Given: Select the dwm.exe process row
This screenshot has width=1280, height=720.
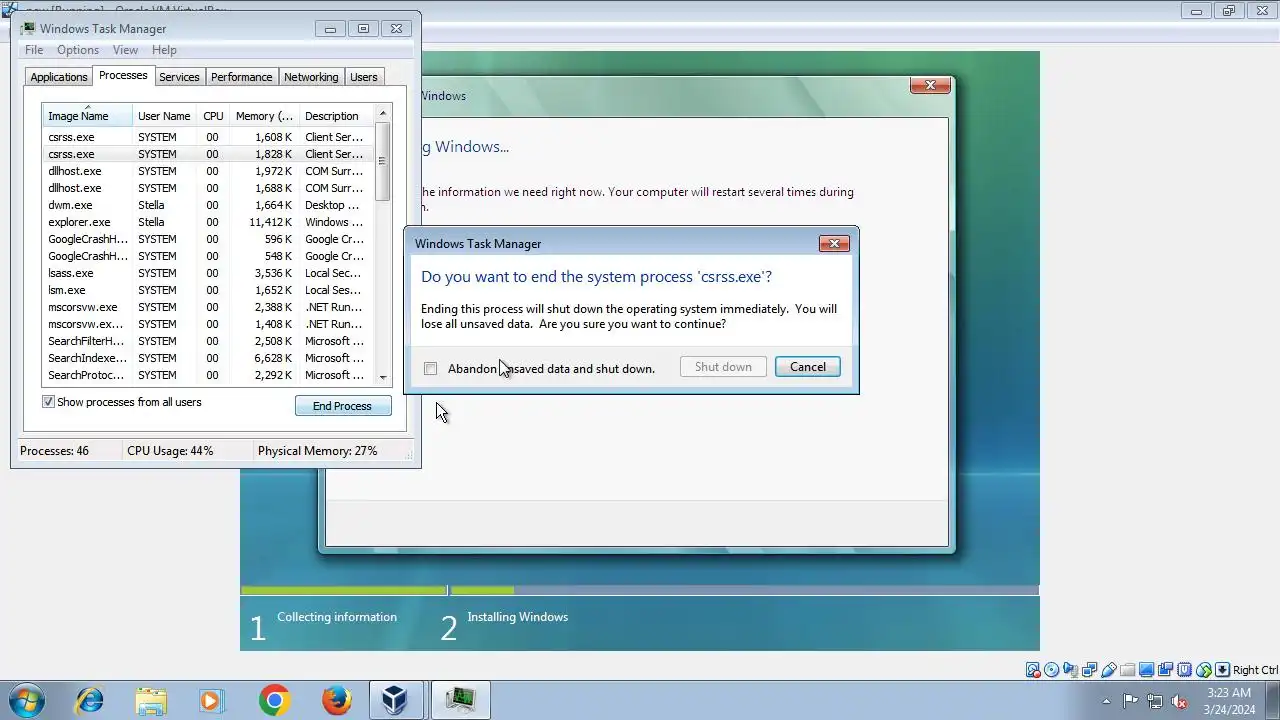Looking at the screenshot, I should 208,205.
